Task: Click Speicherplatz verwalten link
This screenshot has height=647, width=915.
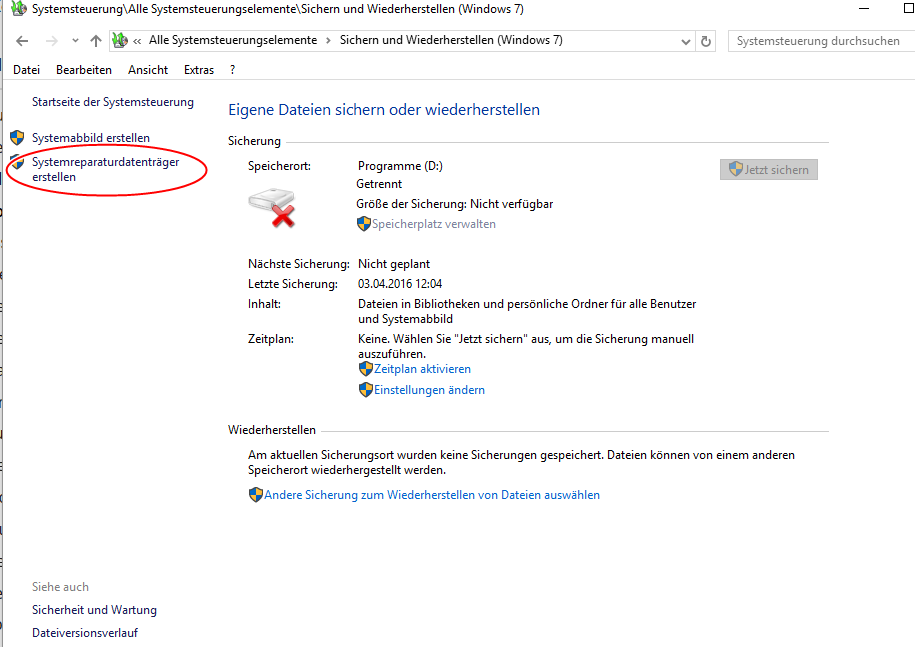Action: click(x=433, y=224)
